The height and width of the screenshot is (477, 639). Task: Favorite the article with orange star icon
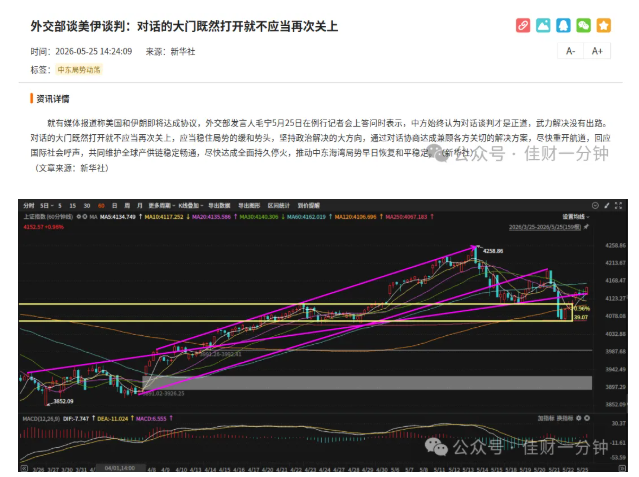tap(604, 25)
